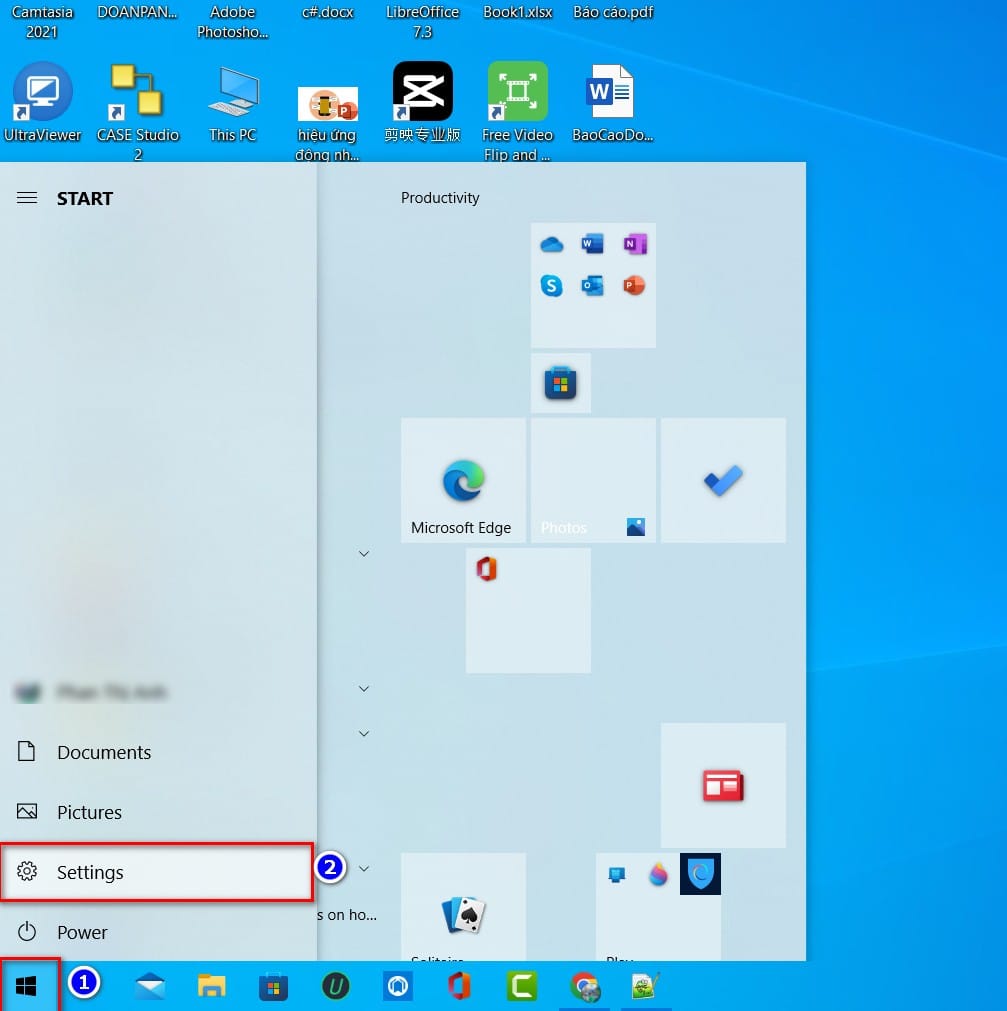Open the signed-in user account entry
The height and width of the screenshot is (1011, 1007).
(95, 691)
